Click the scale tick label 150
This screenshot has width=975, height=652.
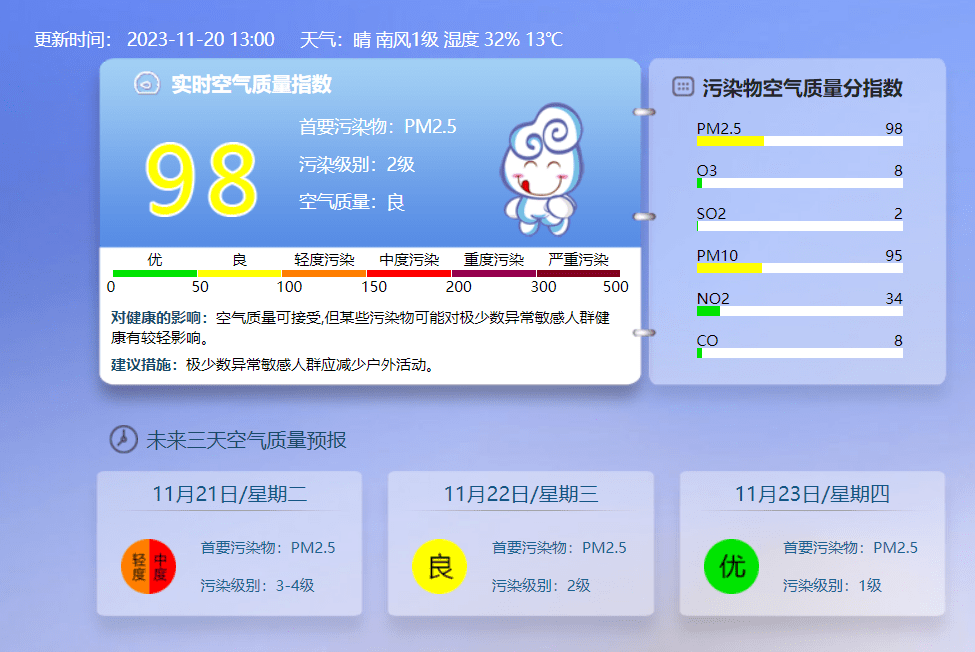374,287
